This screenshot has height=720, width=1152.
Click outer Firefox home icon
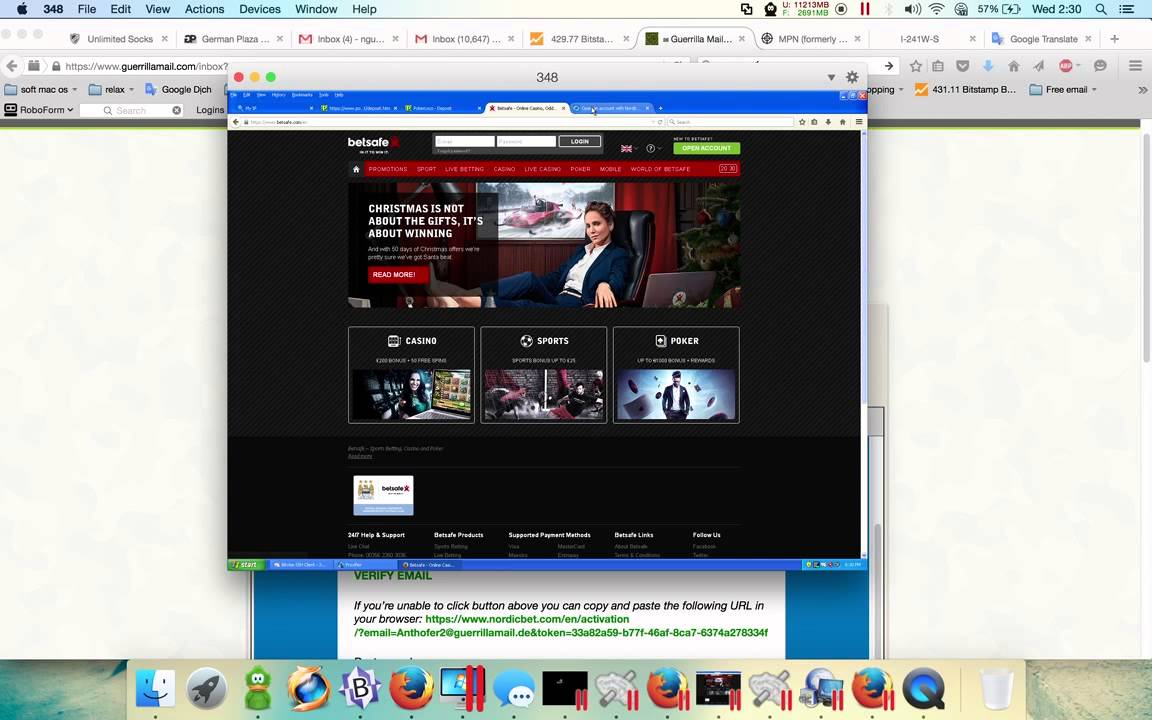click(1014, 66)
